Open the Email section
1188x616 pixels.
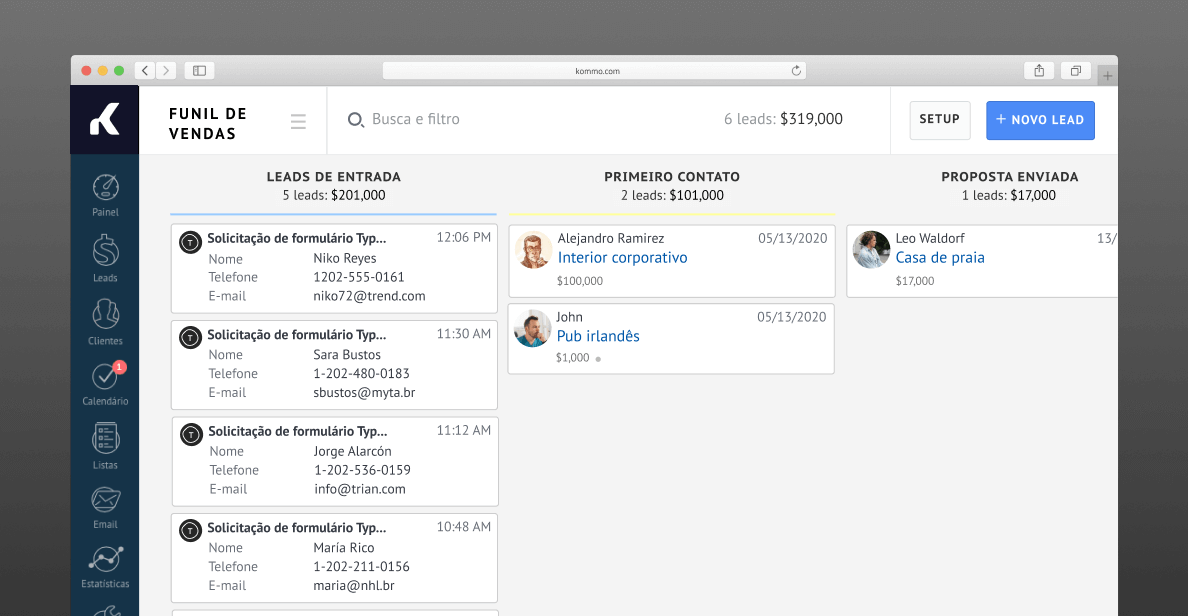(x=105, y=505)
